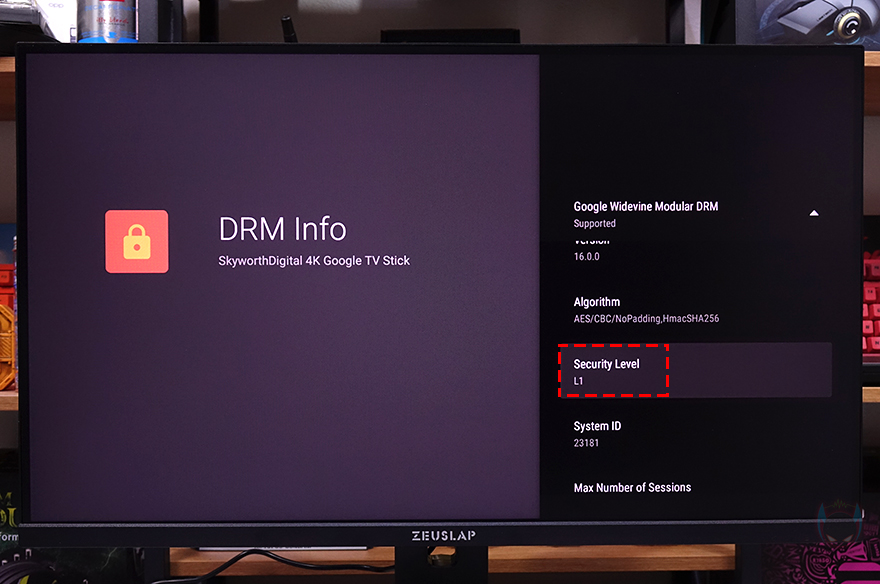Image resolution: width=880 pixels, height=584 pixels.
Task: Select the System ID 23181 row
Action: [x=695, y=434]
